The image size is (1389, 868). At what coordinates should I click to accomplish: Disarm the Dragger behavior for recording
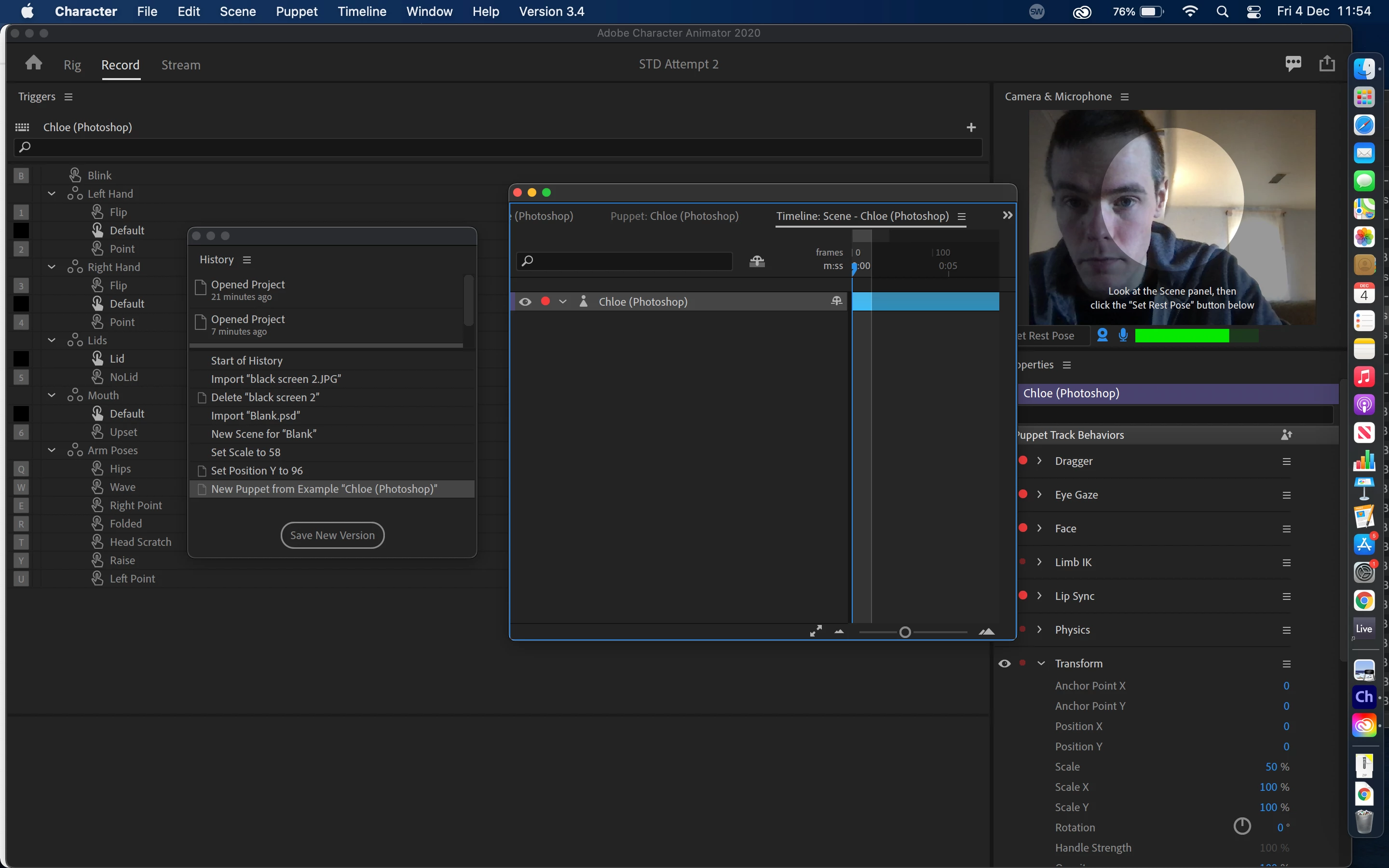(1023, 461)
